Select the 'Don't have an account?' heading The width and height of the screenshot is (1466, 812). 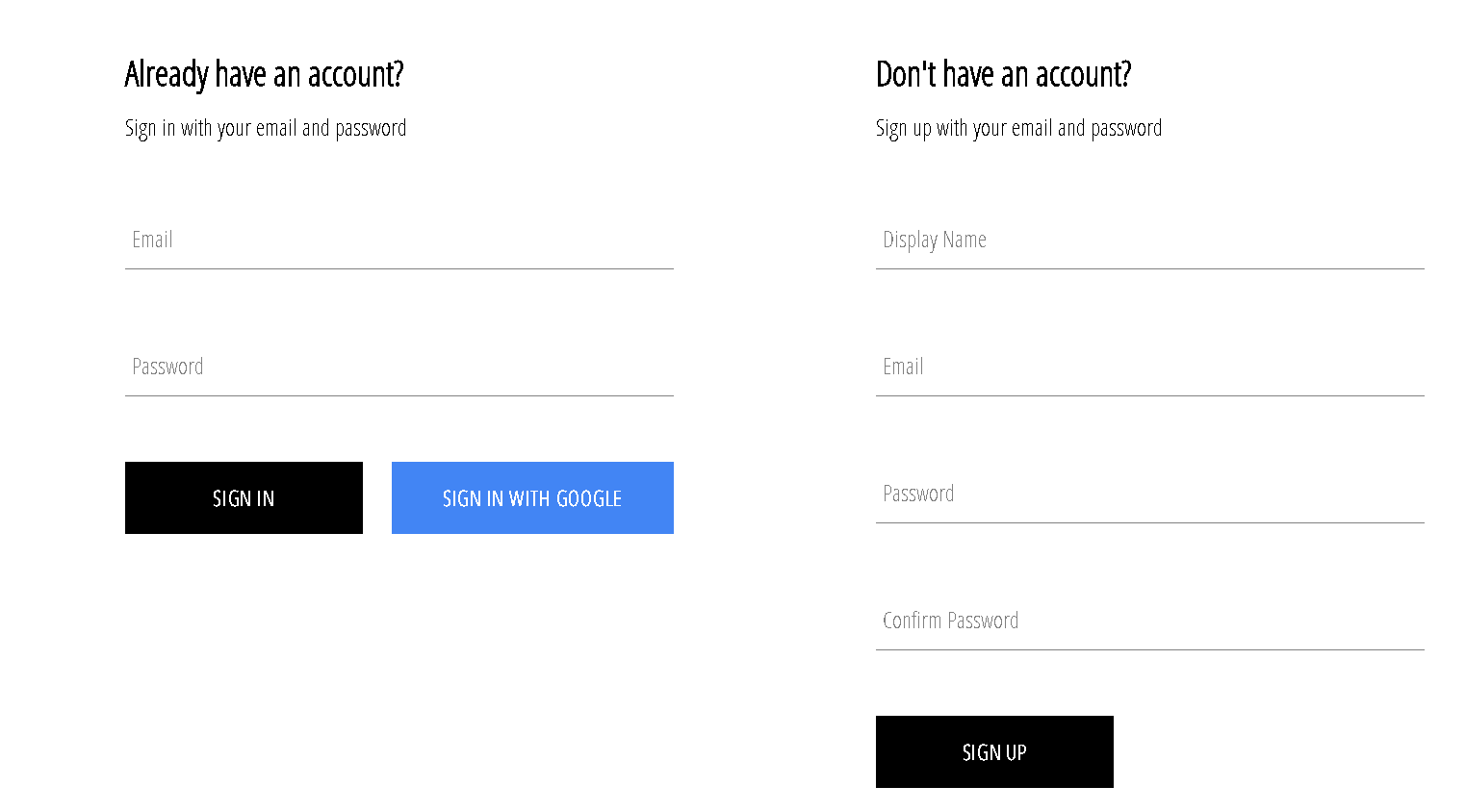(1004, 74)
